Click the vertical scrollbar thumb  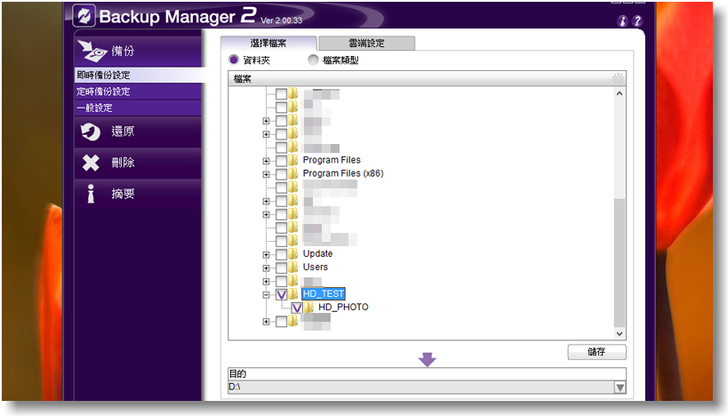[619, 262]
